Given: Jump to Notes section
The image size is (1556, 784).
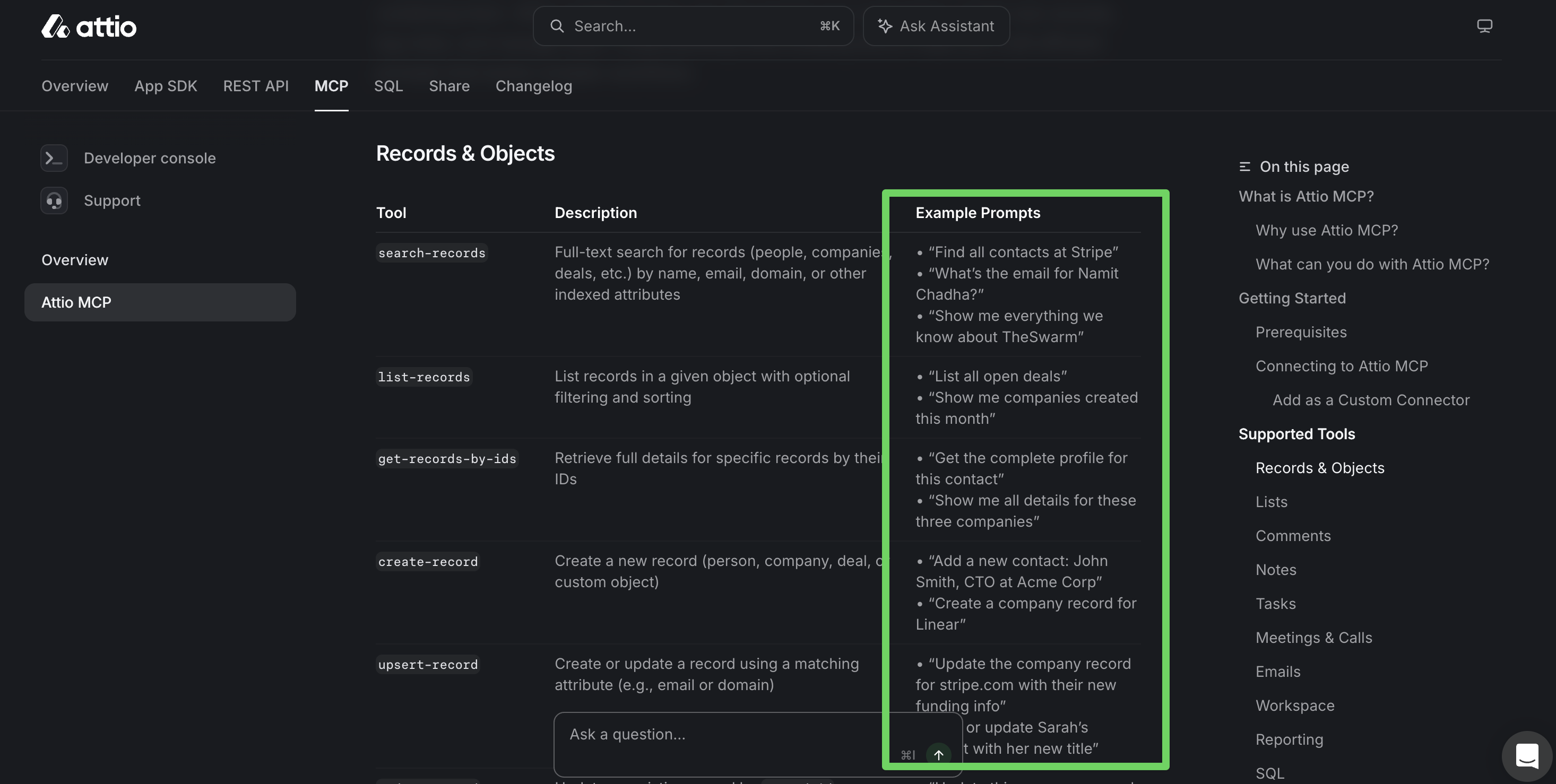Looking at the screenshot, I should [1276, 570].
